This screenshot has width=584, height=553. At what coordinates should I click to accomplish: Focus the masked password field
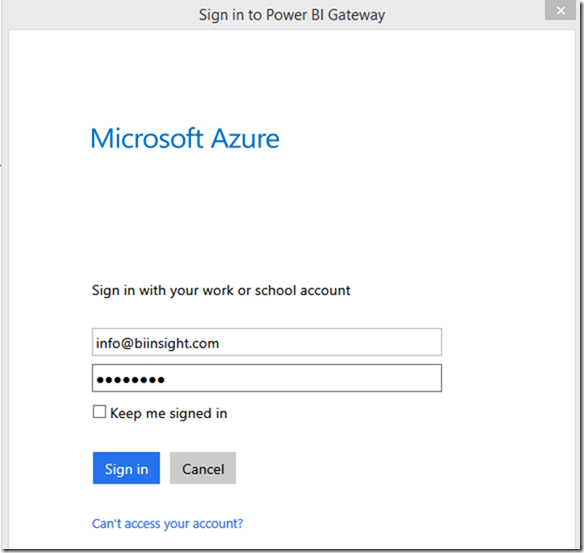(267, 378)
